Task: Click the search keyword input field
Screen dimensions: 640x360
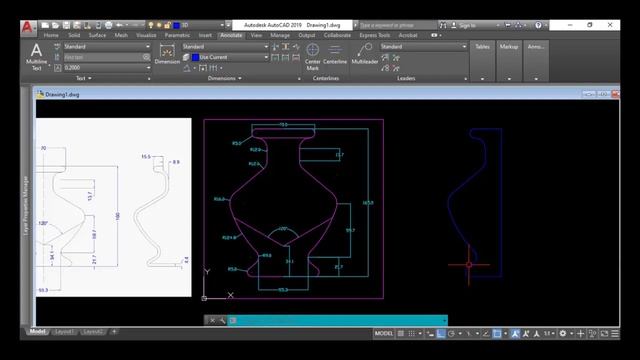Action: 397,25
